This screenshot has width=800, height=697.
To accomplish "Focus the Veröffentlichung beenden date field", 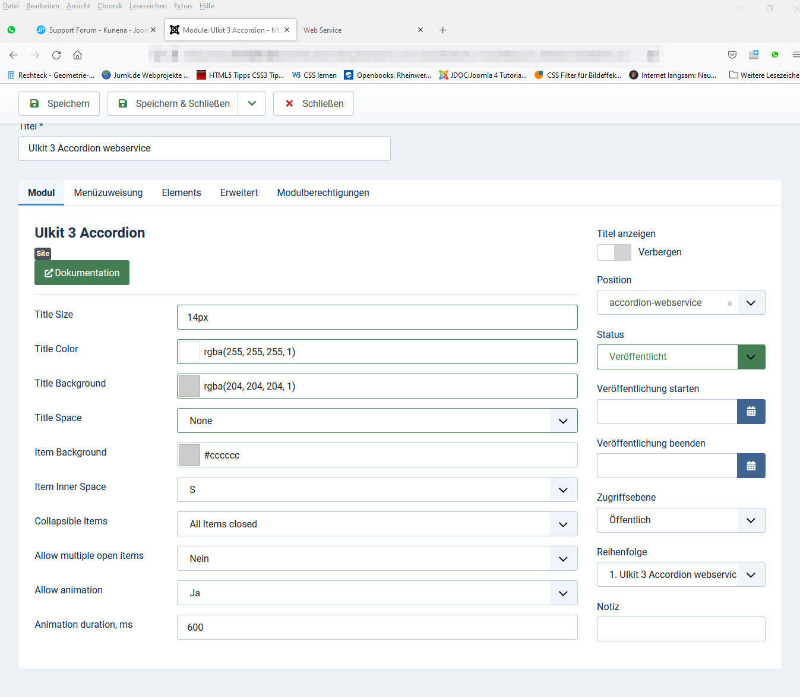I will pyautogui.click(x=667, y=465).
